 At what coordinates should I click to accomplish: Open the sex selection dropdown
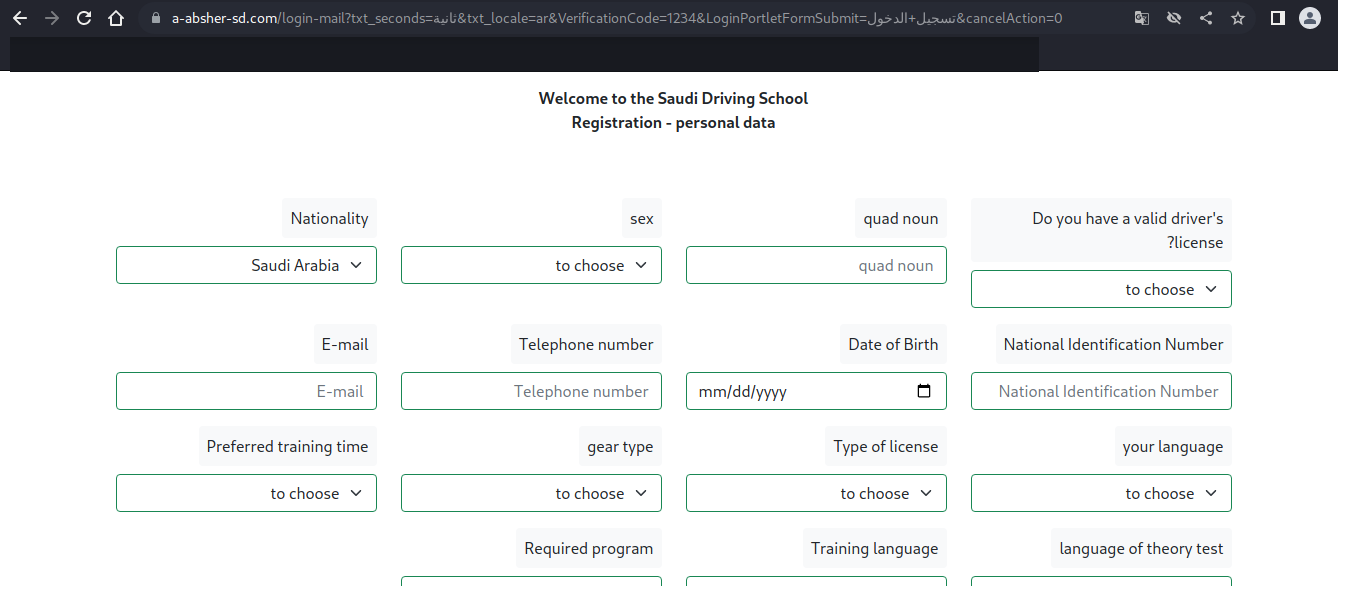tap(531, 264)
